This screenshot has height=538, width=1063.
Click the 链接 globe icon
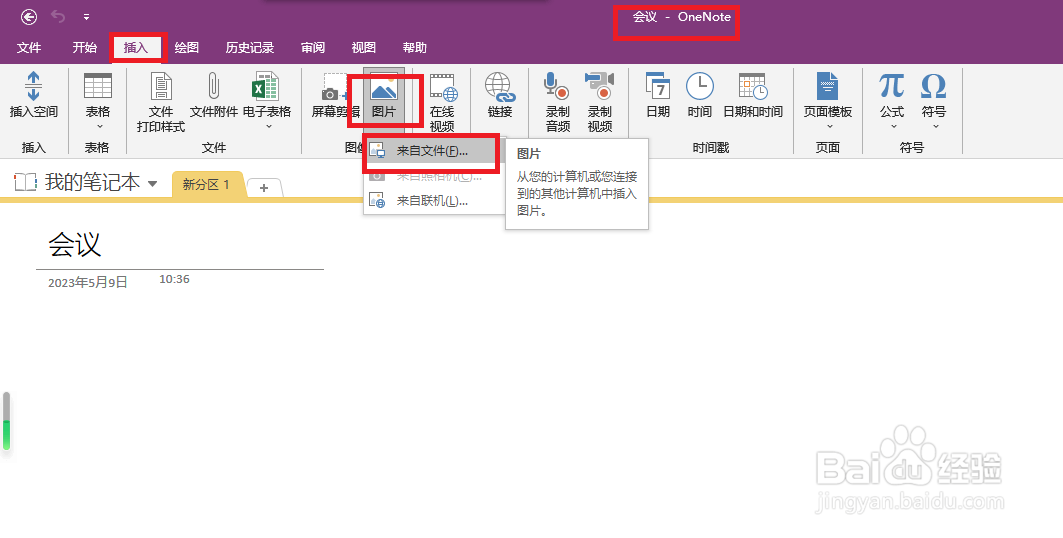pyautogui.click(x=500, y=87)
